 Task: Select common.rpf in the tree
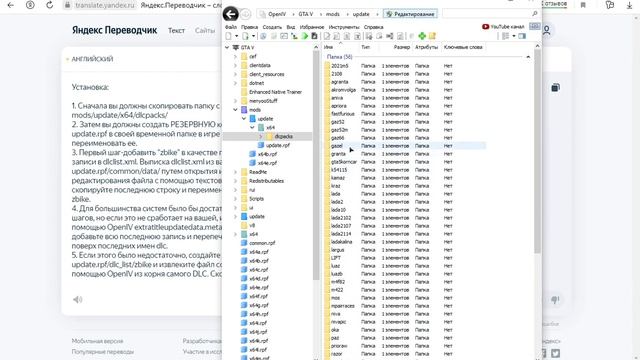(262, 243)
